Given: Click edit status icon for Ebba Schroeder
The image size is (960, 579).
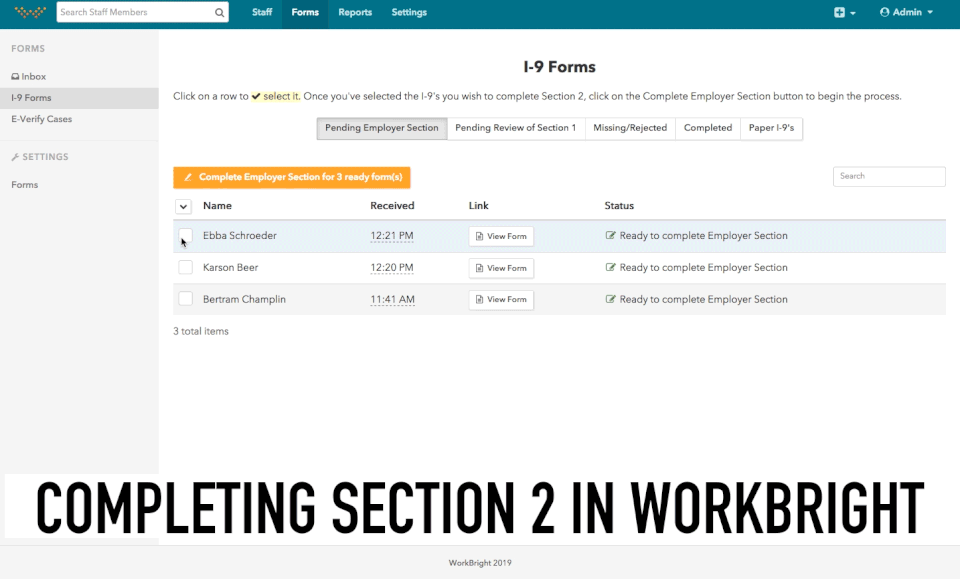Looking at the screenshot, I should click(610, 235).
